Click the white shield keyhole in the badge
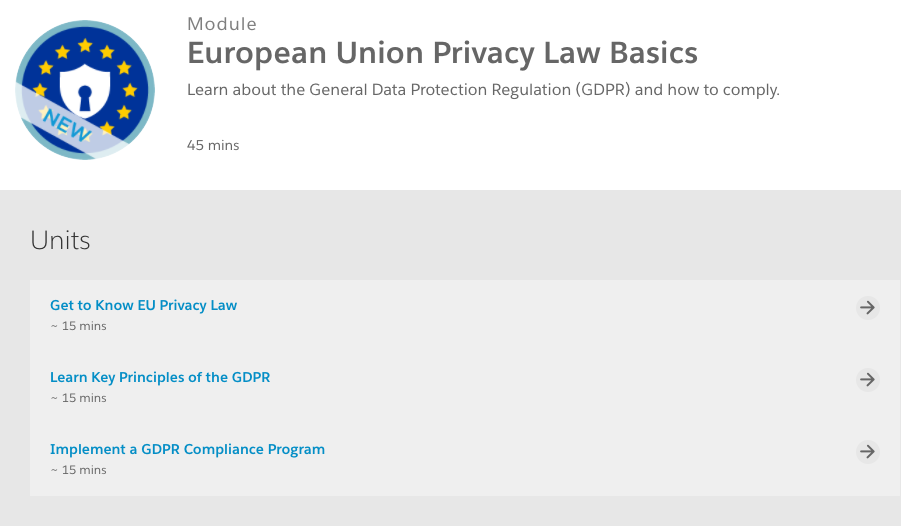Screen dimensions: 901x527 click(x=85, y=96)
